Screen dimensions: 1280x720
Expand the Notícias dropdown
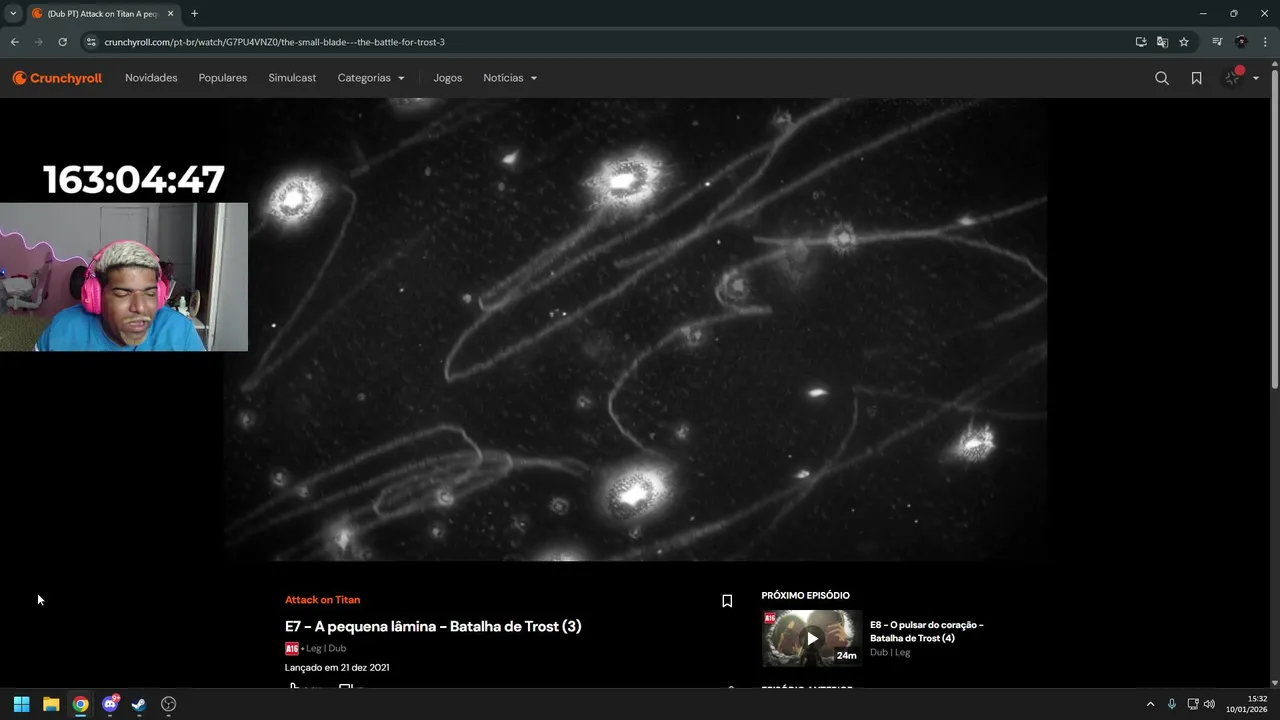510,78
